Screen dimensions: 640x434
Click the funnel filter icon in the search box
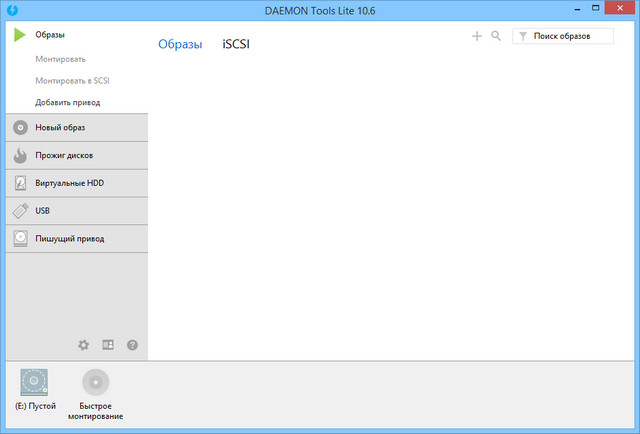coord(523,36)
